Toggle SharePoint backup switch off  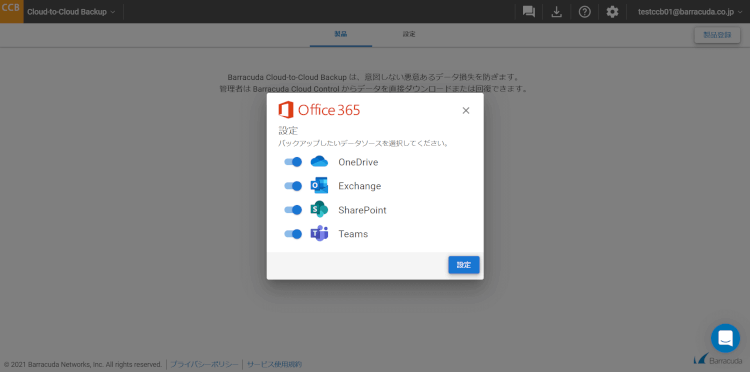293,209
